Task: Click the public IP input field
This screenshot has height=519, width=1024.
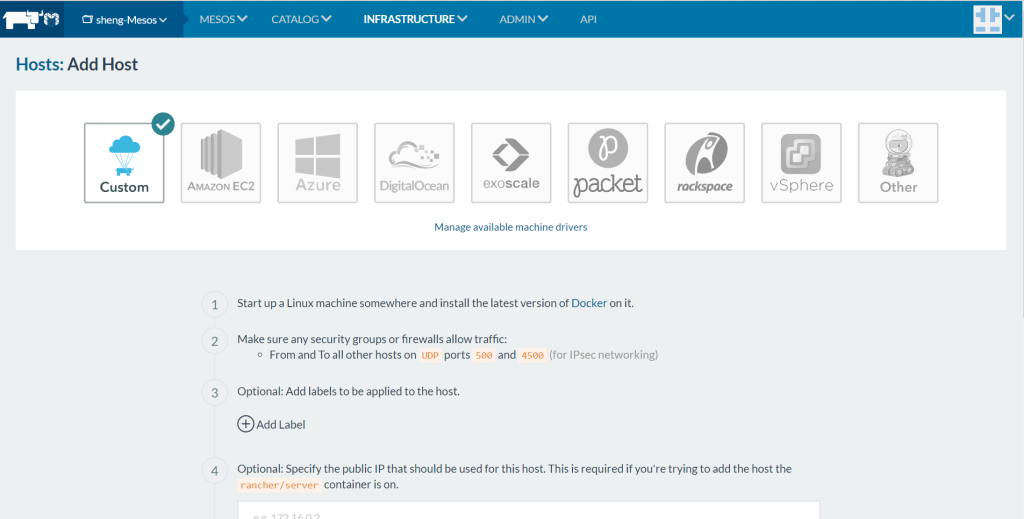Action: point(528,510)
